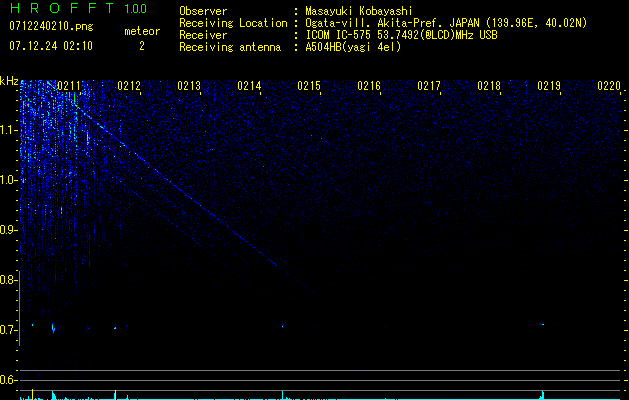Click the meteor echo near 0.7 kHz at 0219
629x400 pixels.
(542, 324)
